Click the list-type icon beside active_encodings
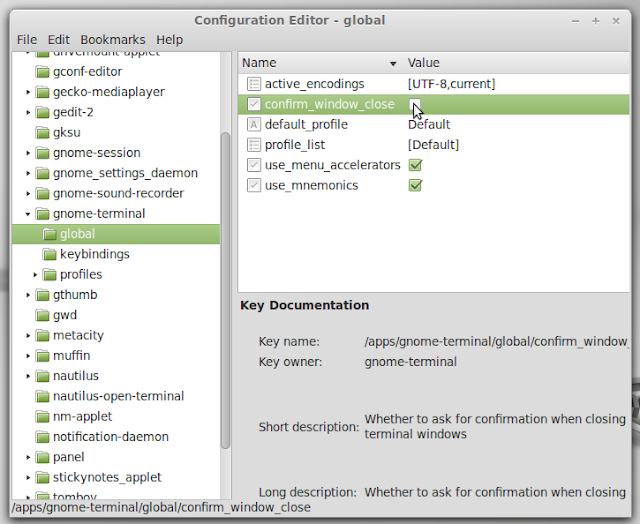 pyautogui.click(x=253, y=84)
